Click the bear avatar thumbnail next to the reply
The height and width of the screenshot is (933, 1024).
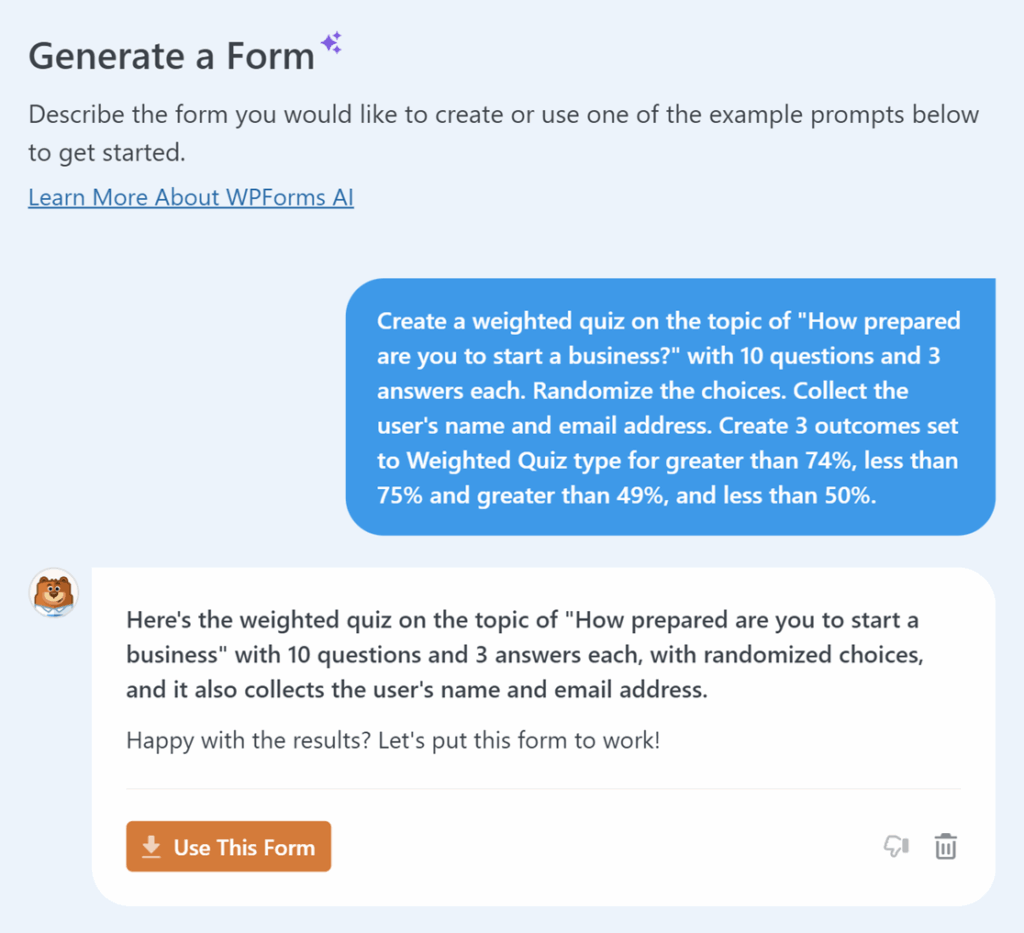(x=53, y=592)
